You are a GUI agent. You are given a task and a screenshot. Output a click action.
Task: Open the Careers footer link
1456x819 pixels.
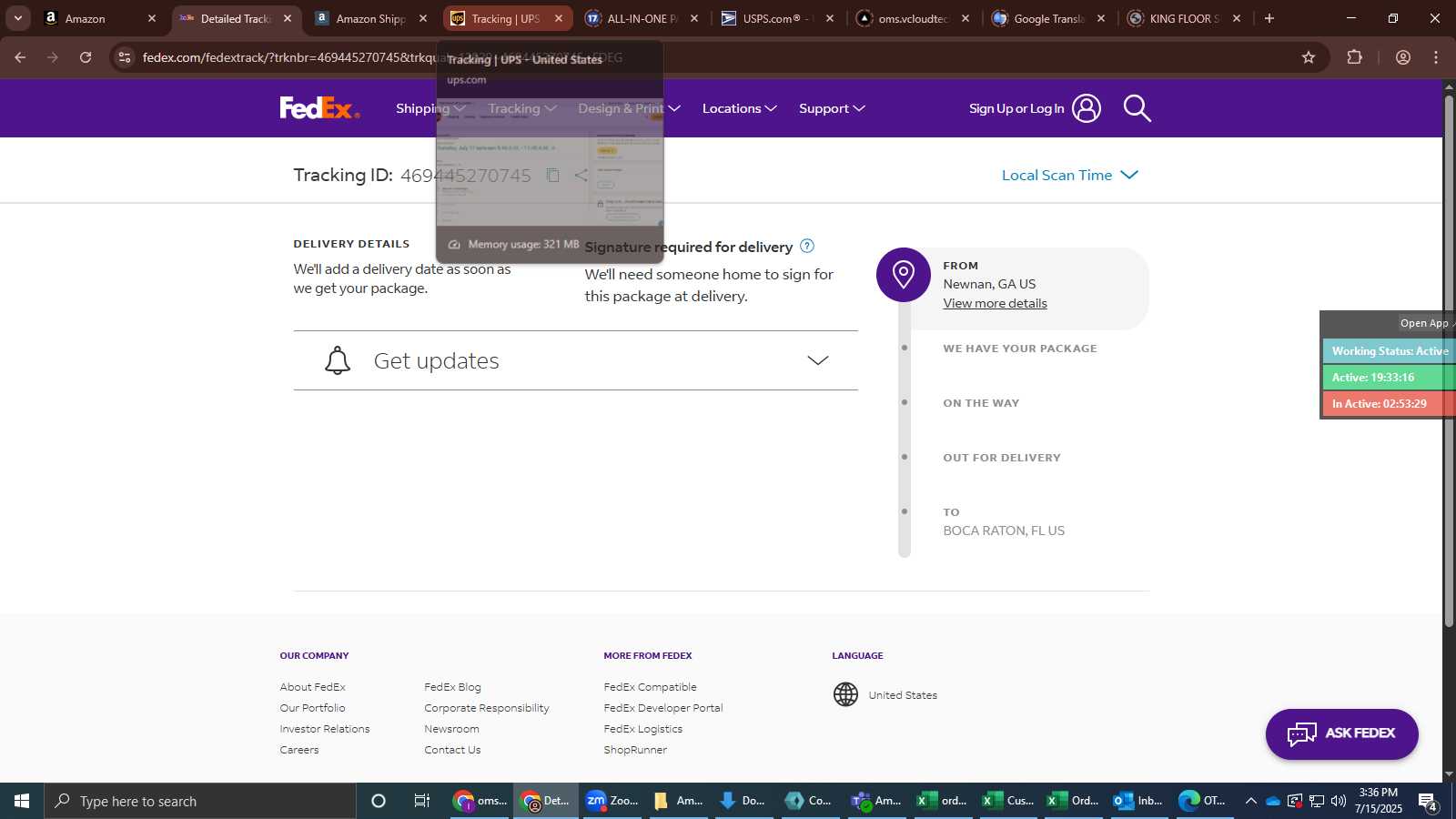point(299,750)
